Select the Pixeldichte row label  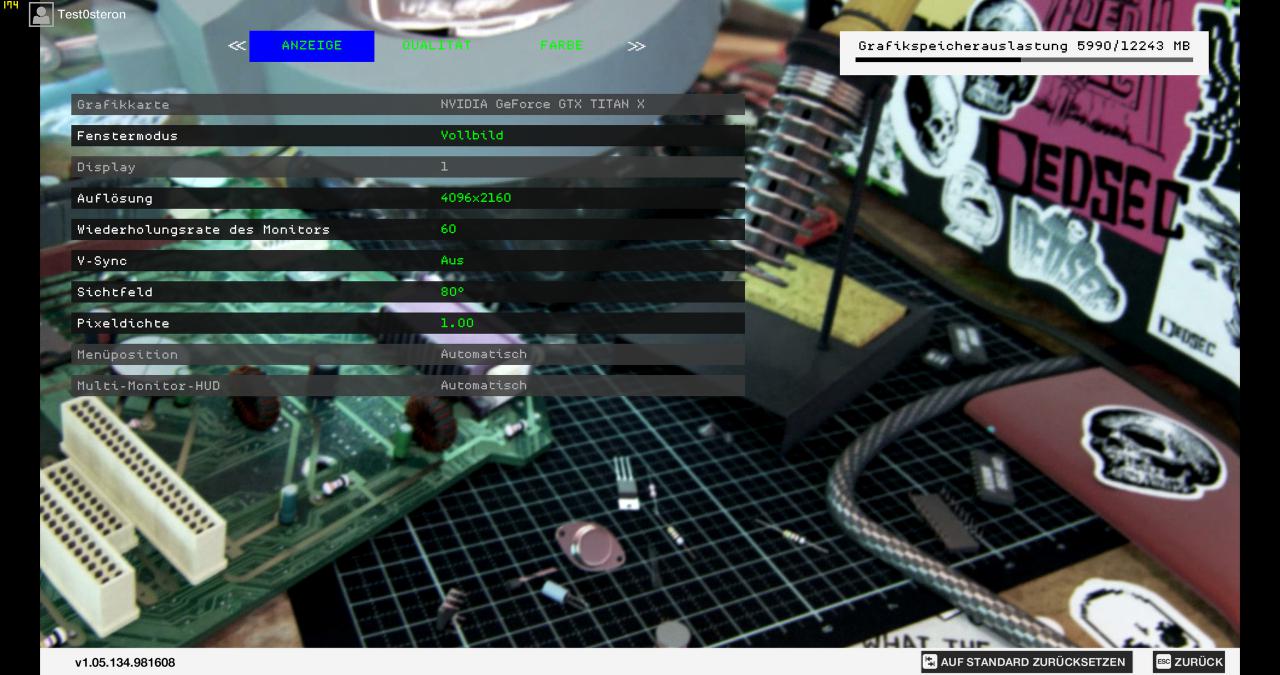(123, 323)
